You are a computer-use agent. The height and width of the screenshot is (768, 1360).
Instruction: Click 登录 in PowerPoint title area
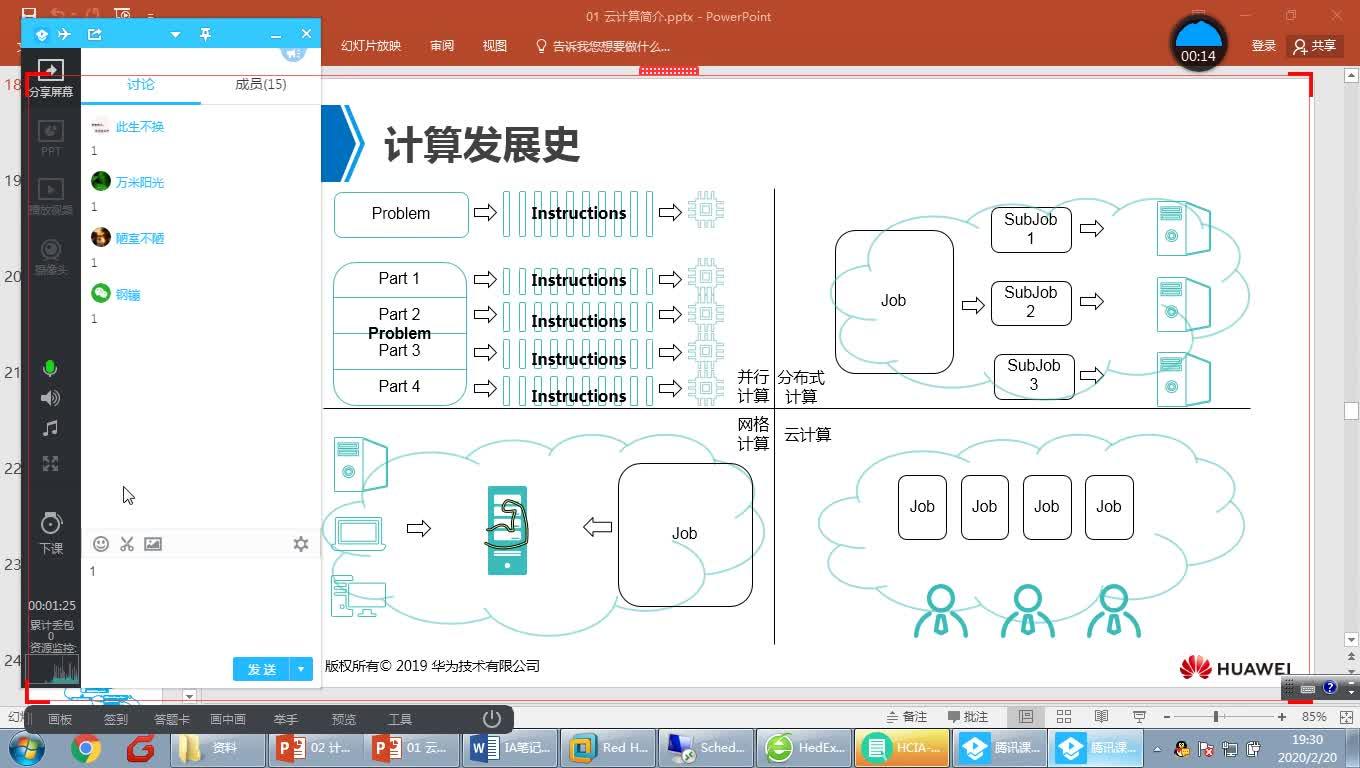click(x=1264, y=46)
